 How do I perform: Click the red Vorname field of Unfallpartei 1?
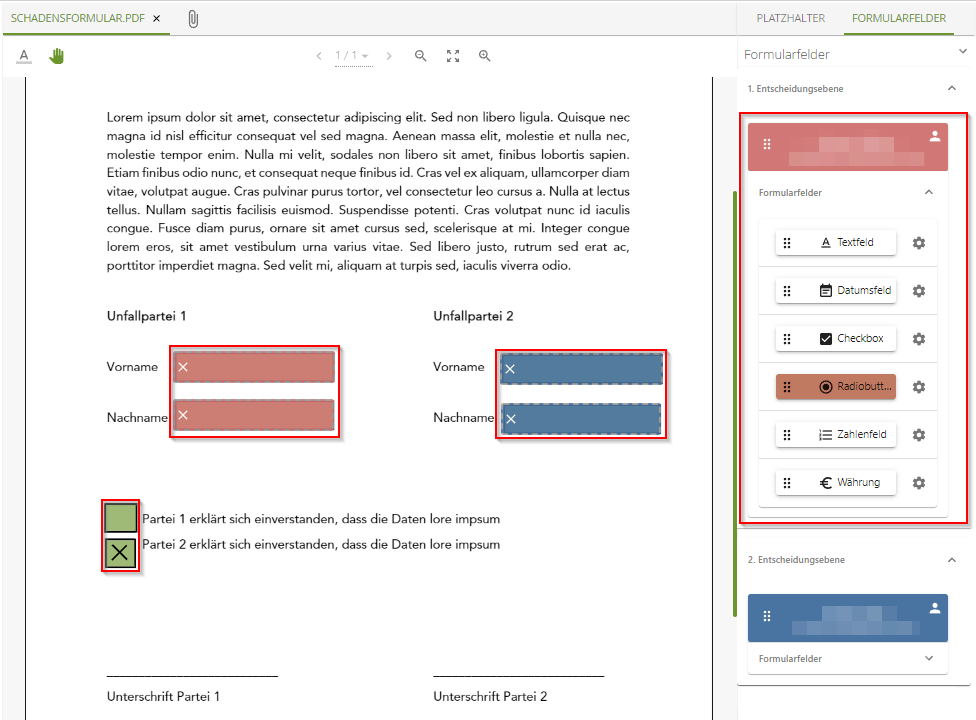(x=254, y=367)
